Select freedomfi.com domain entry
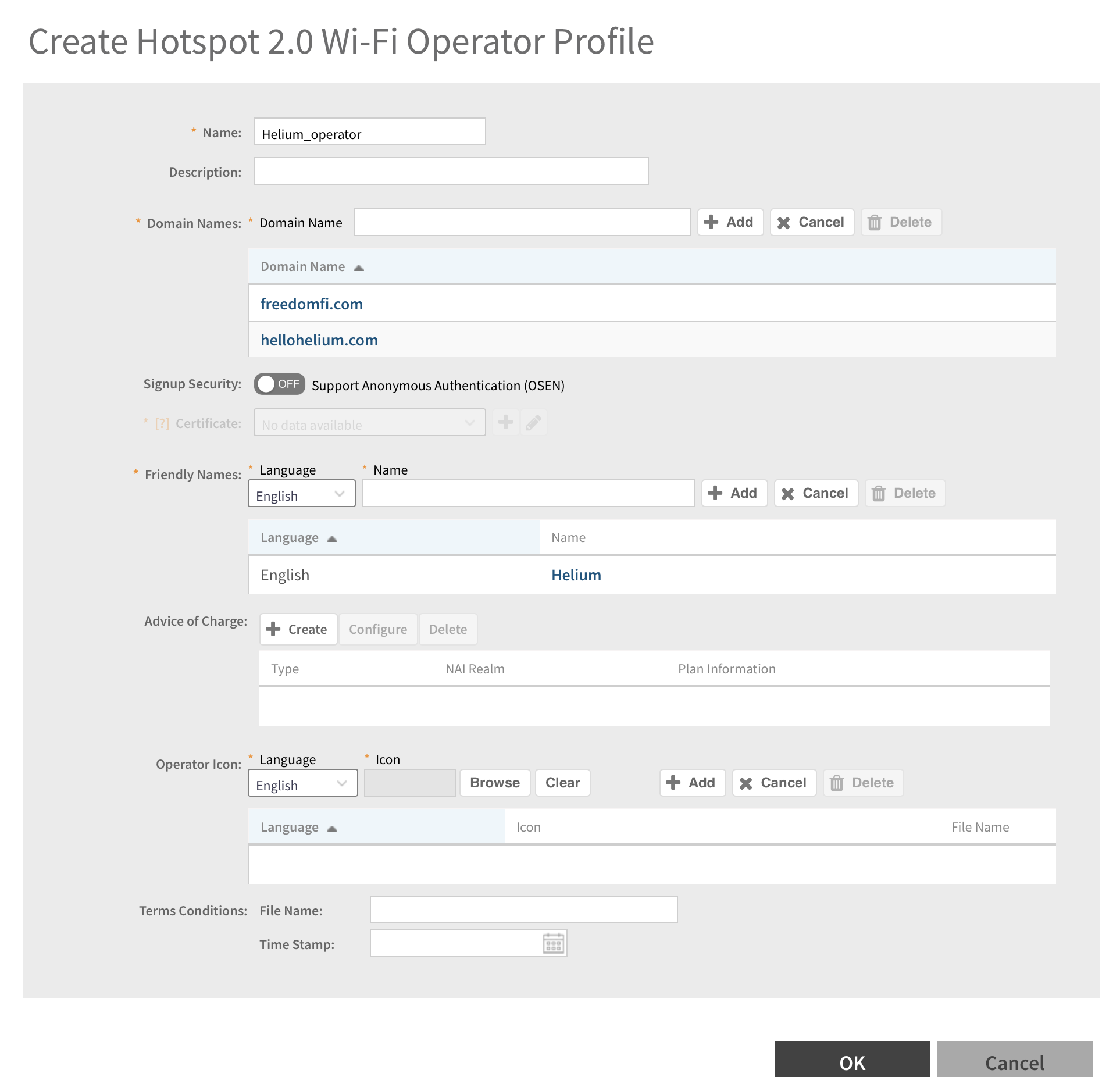This screenshot has width=1120, height=1077. tap(312, 304)
